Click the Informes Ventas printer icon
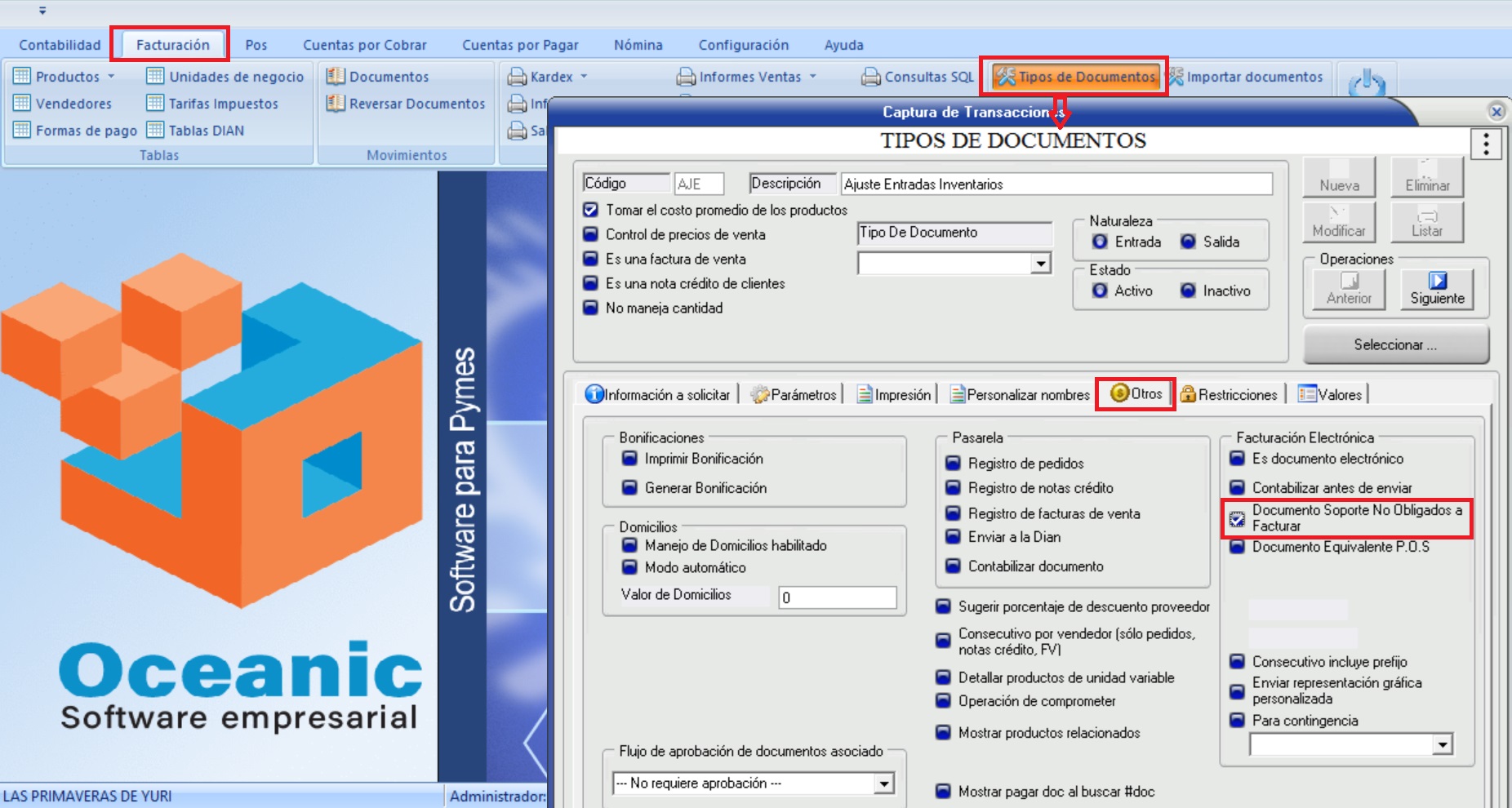Viewport: 1512px width, 808px height. (686, 78)
